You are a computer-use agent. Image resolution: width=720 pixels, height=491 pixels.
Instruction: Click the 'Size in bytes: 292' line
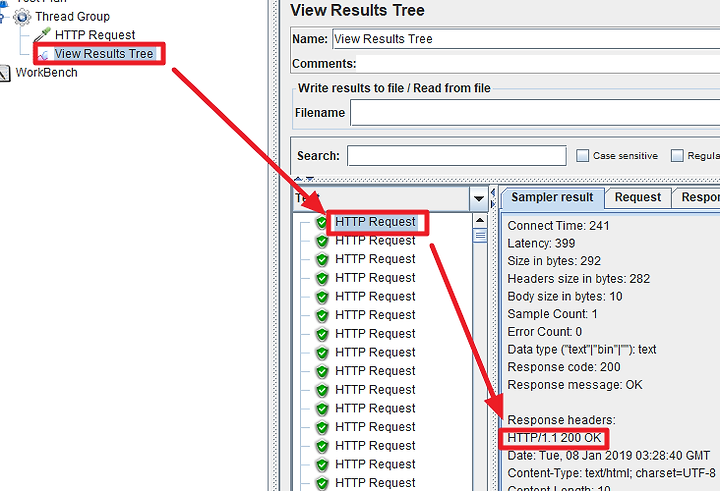click(554, 261)
